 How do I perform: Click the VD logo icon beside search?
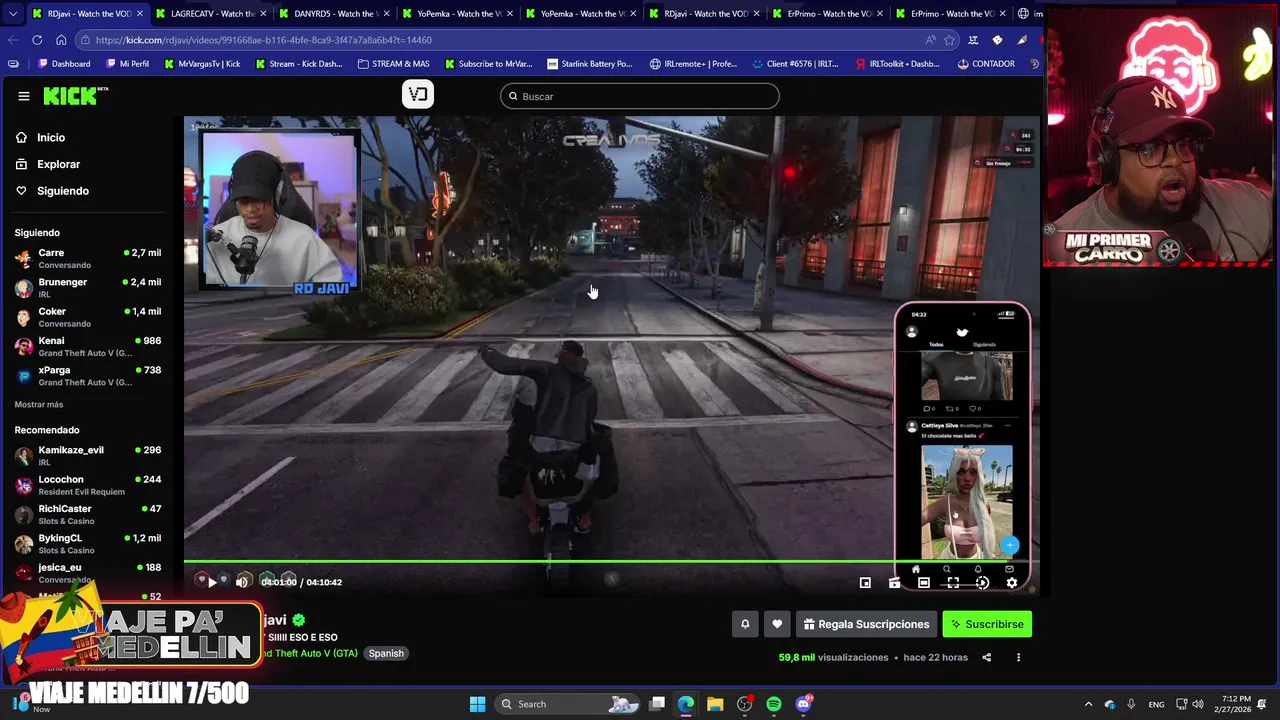coord(418,95)
